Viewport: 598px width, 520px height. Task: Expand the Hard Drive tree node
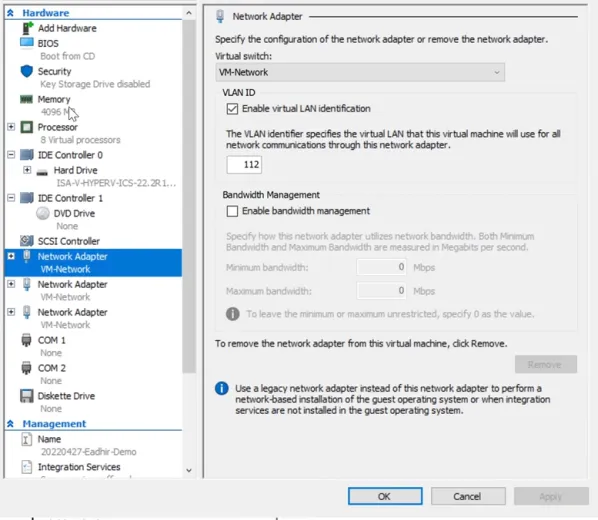coord(27,170)
